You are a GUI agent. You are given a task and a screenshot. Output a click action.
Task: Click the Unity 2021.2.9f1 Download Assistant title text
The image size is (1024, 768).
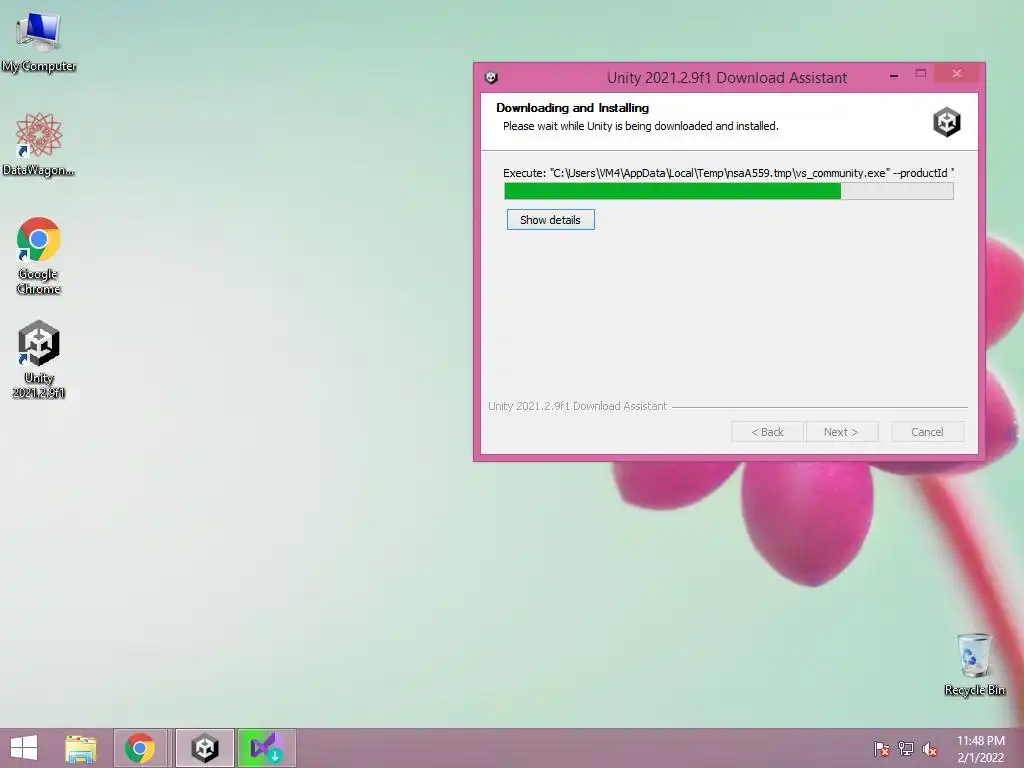click(x=727, y=78)
